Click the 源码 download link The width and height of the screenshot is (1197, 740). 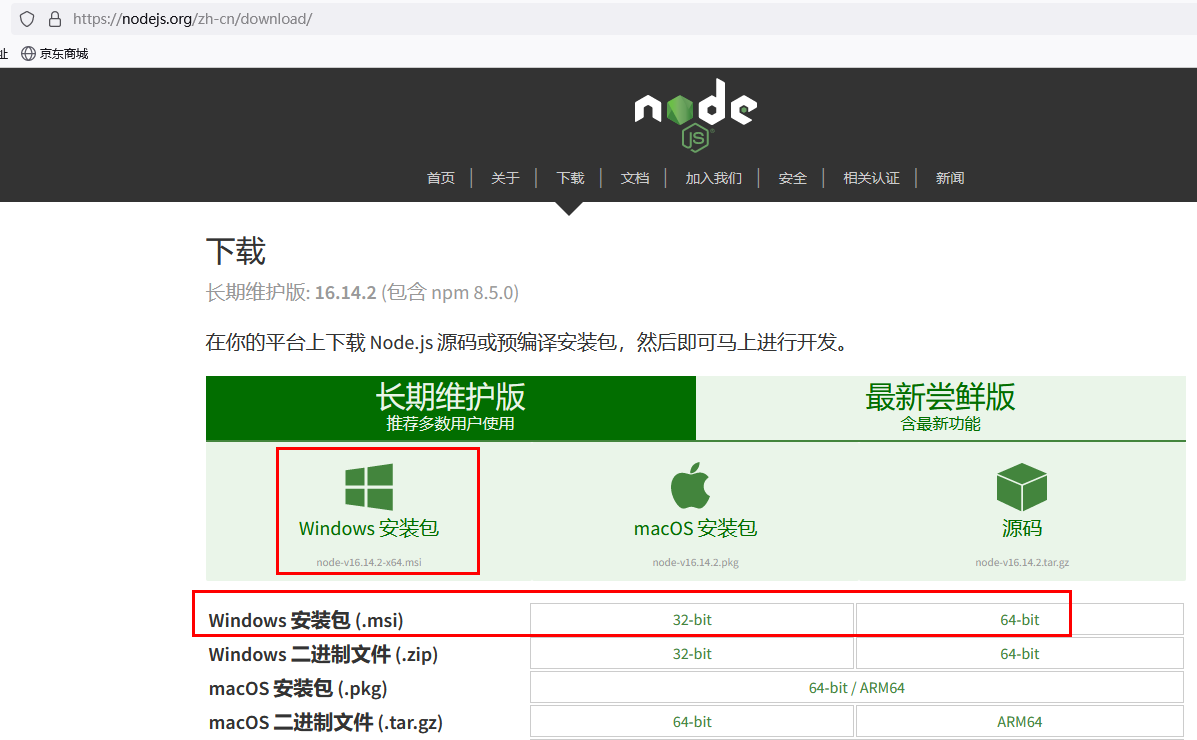1021,528
